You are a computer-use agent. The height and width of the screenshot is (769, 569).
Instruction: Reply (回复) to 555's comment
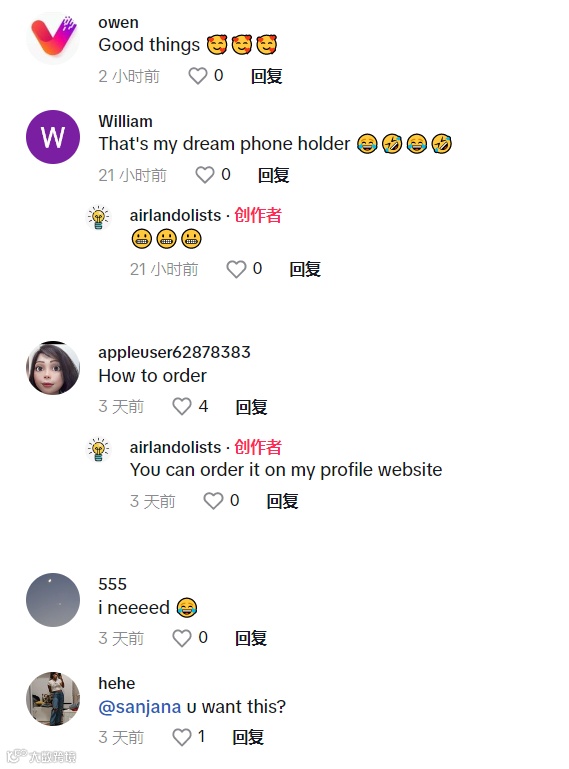[x=251, y=638]
